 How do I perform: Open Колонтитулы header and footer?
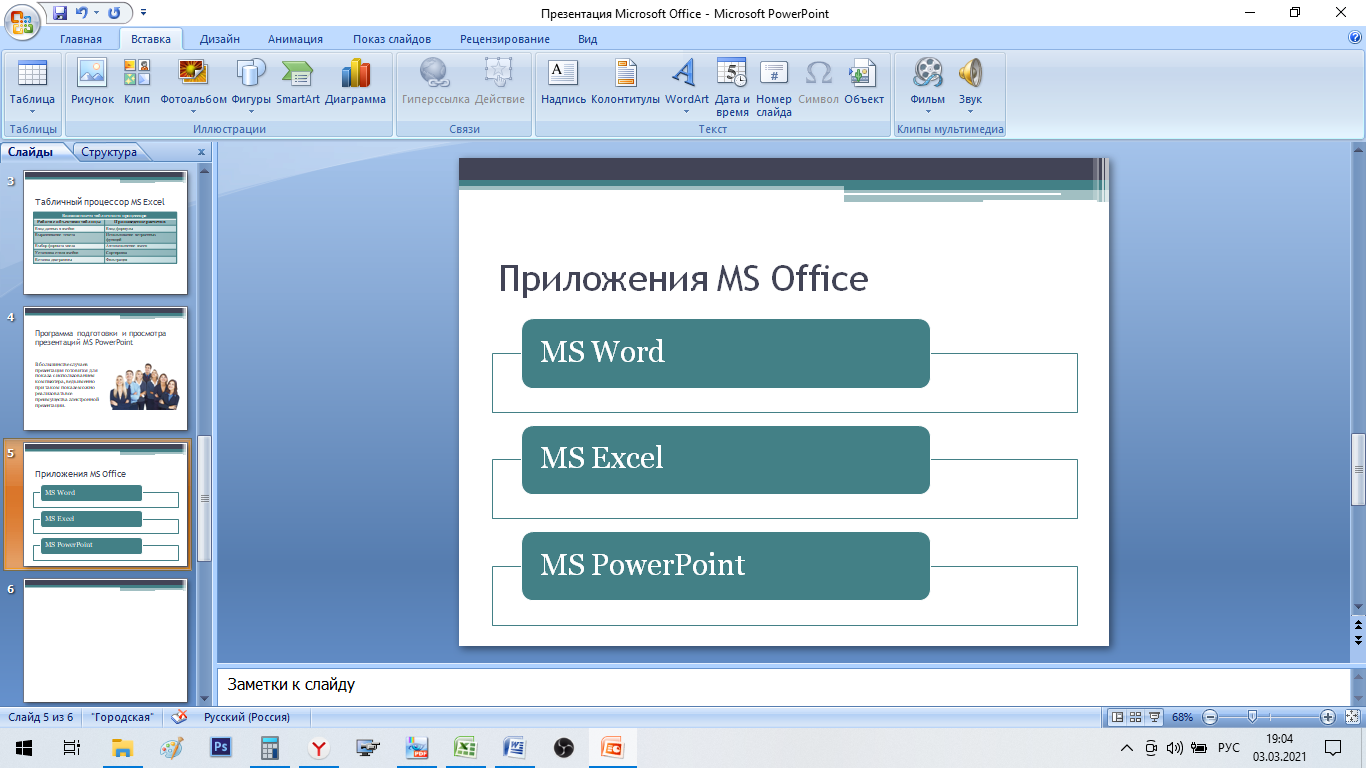point(625,82)
